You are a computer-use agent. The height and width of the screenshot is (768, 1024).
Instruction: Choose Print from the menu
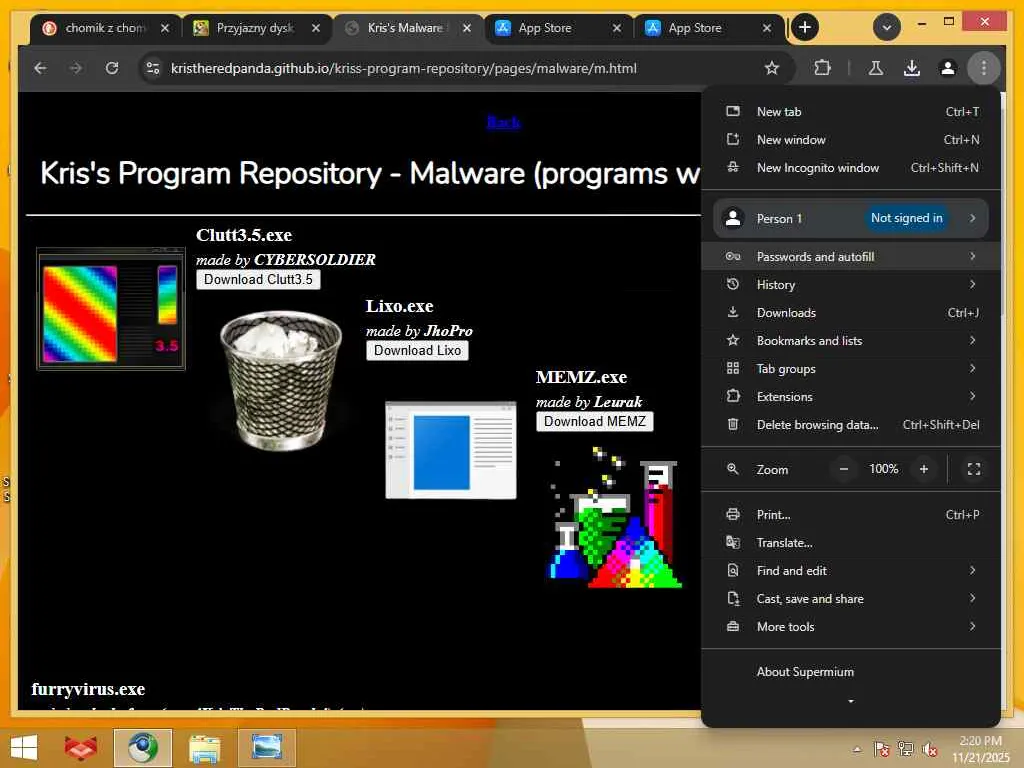pos(851,515)
